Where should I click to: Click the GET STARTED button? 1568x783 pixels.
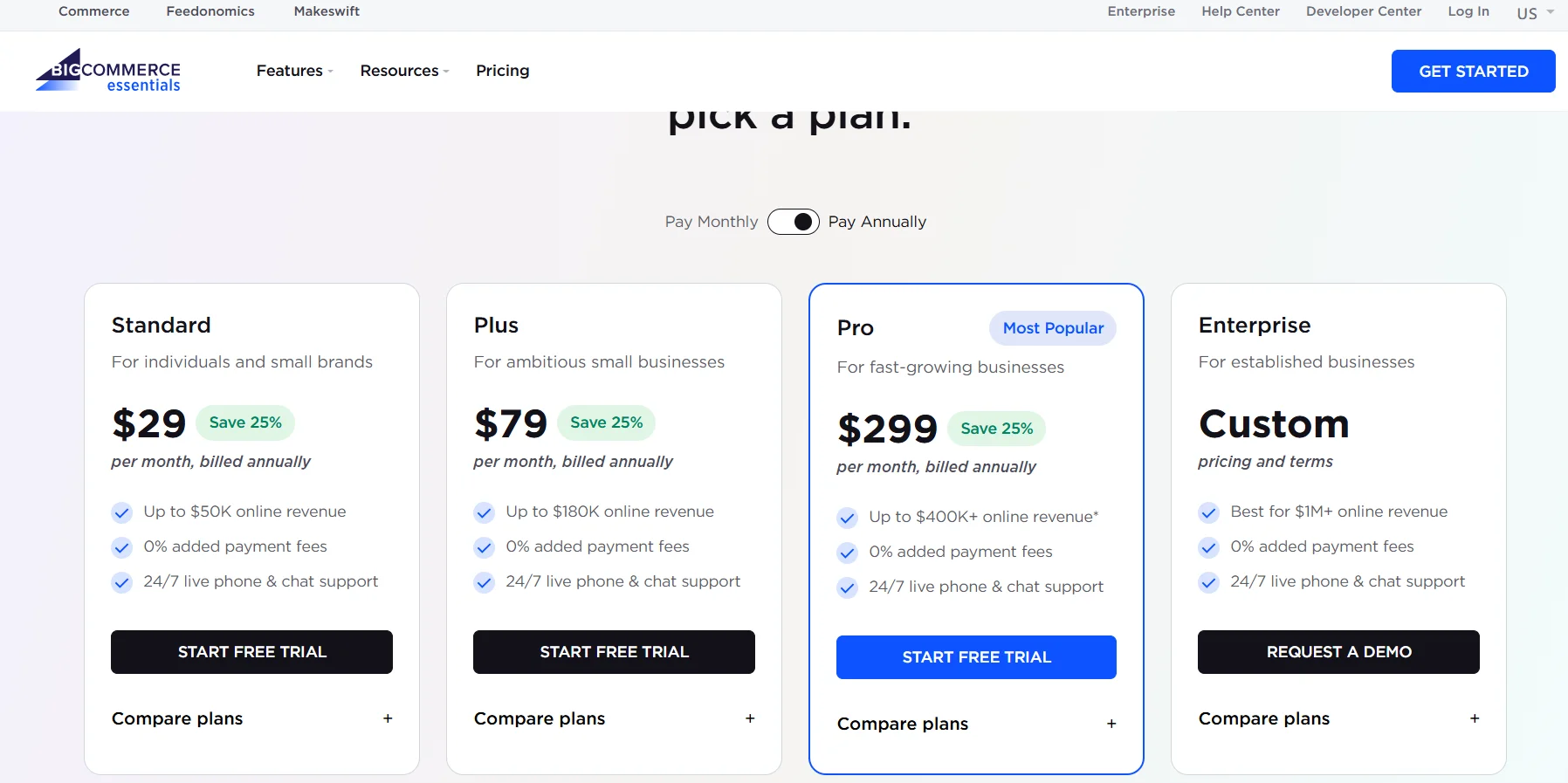click(1473, 71)
